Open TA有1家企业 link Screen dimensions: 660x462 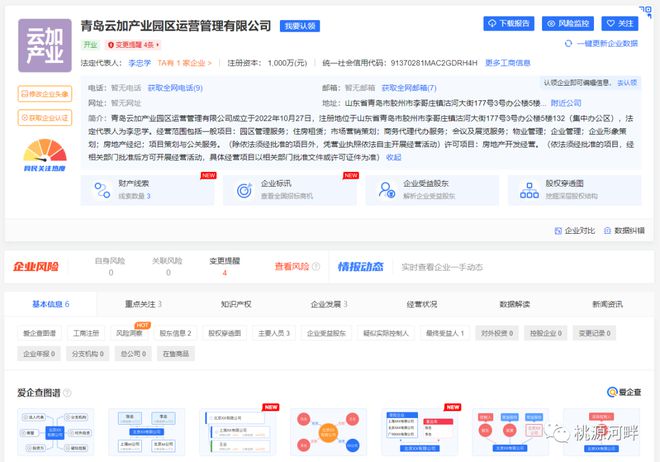coord(184,63)
